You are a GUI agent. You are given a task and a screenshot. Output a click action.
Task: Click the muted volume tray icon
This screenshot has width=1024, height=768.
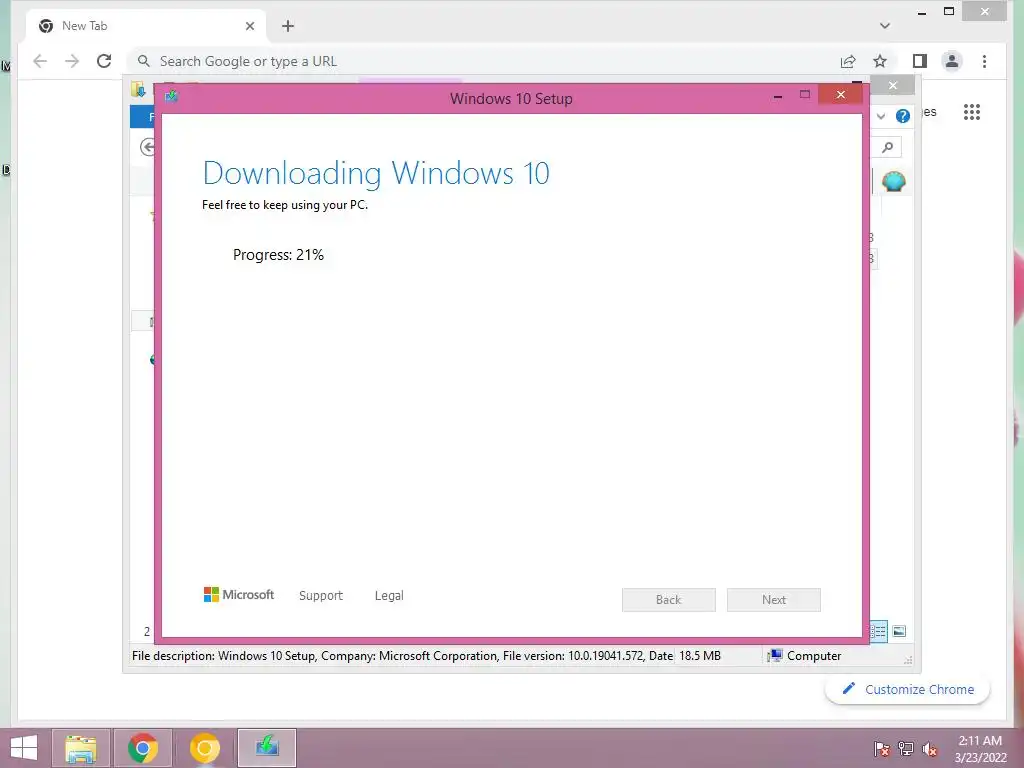(x=930, y=749)
